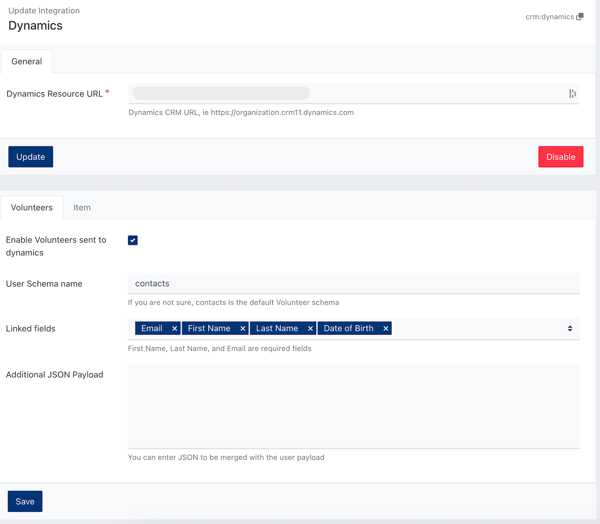Click the crm:dynamics text
Screen dimensions: 600x524
(x=549, y=17)
